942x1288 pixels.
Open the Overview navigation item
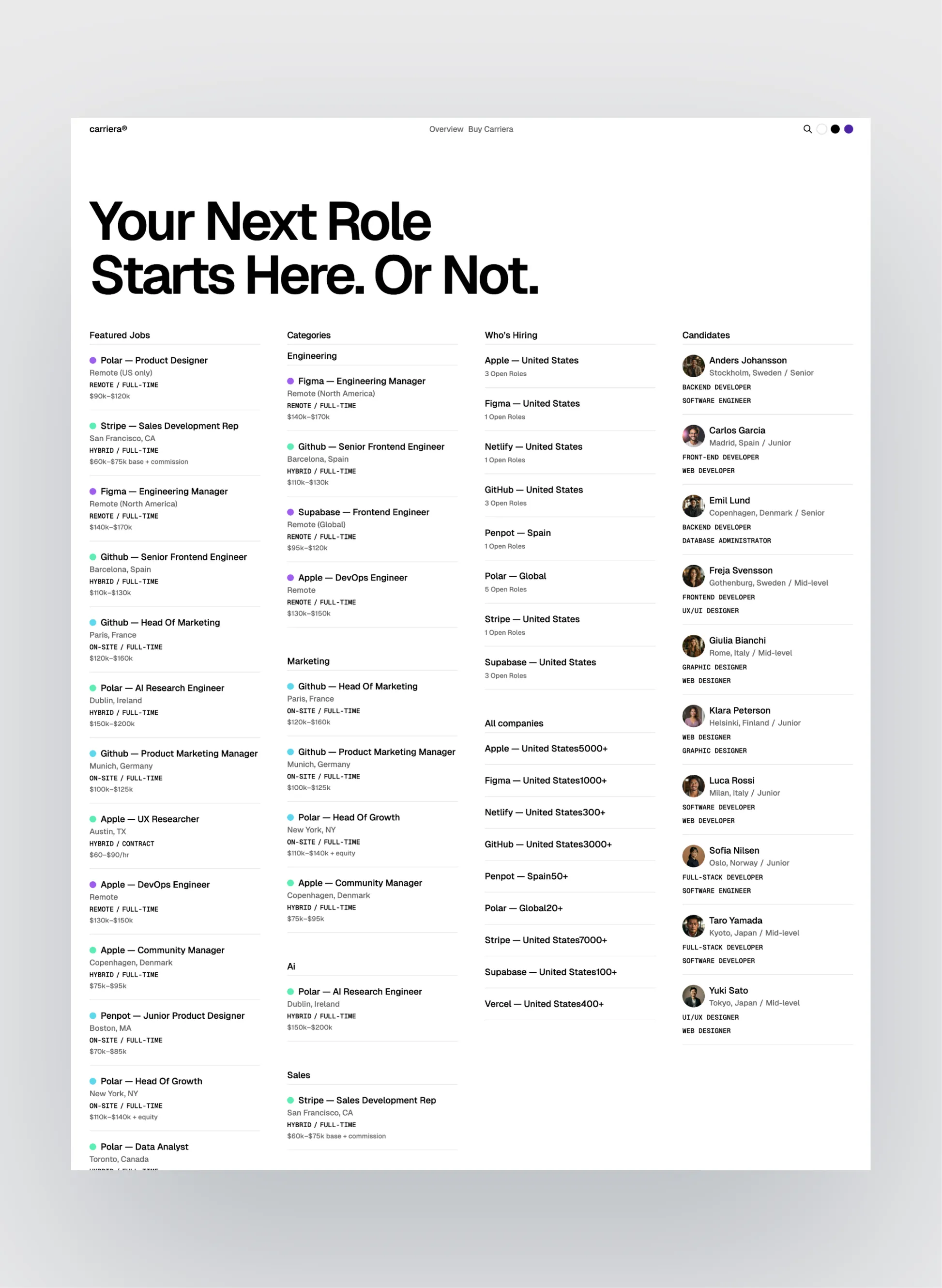point(446,129)
